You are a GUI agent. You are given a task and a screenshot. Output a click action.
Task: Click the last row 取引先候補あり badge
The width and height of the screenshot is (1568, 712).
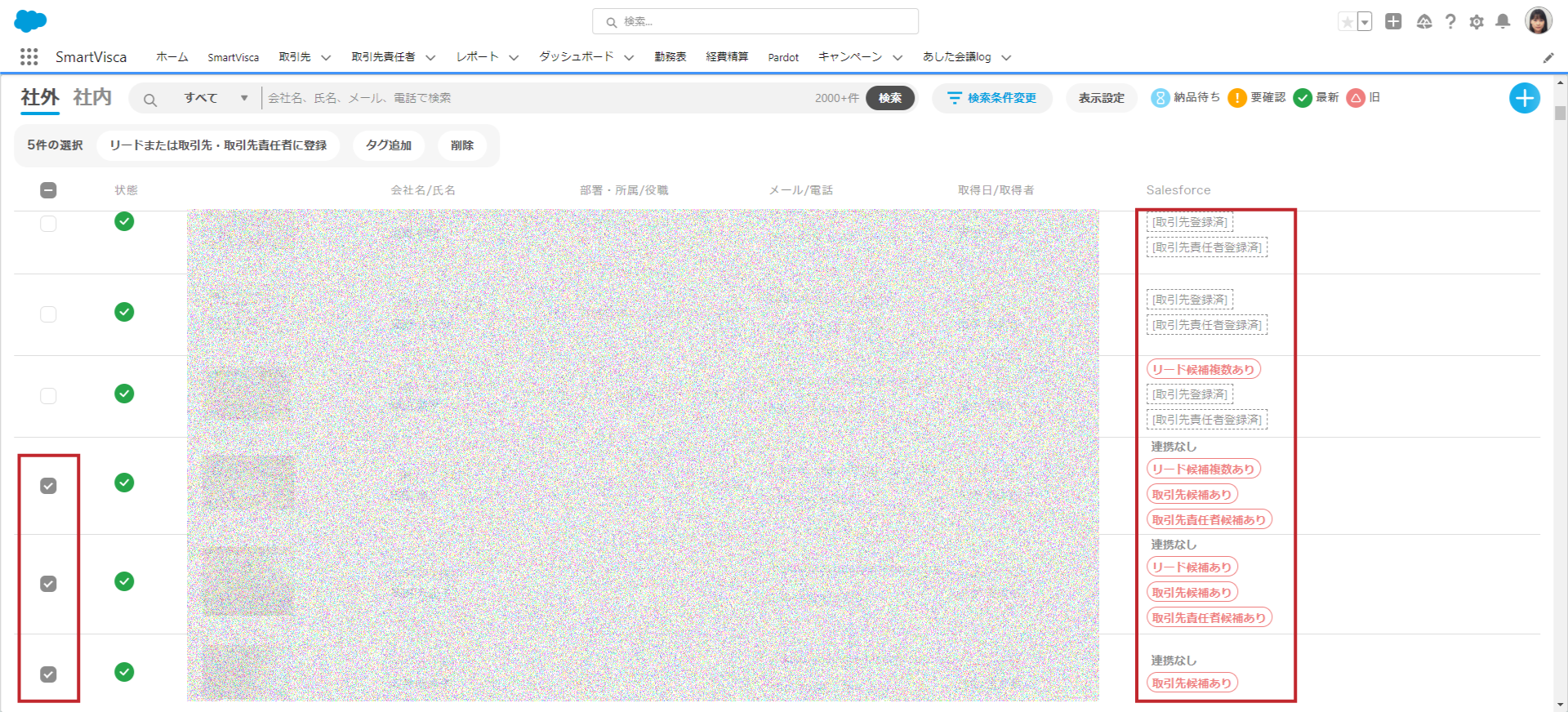coord(1192,683)
